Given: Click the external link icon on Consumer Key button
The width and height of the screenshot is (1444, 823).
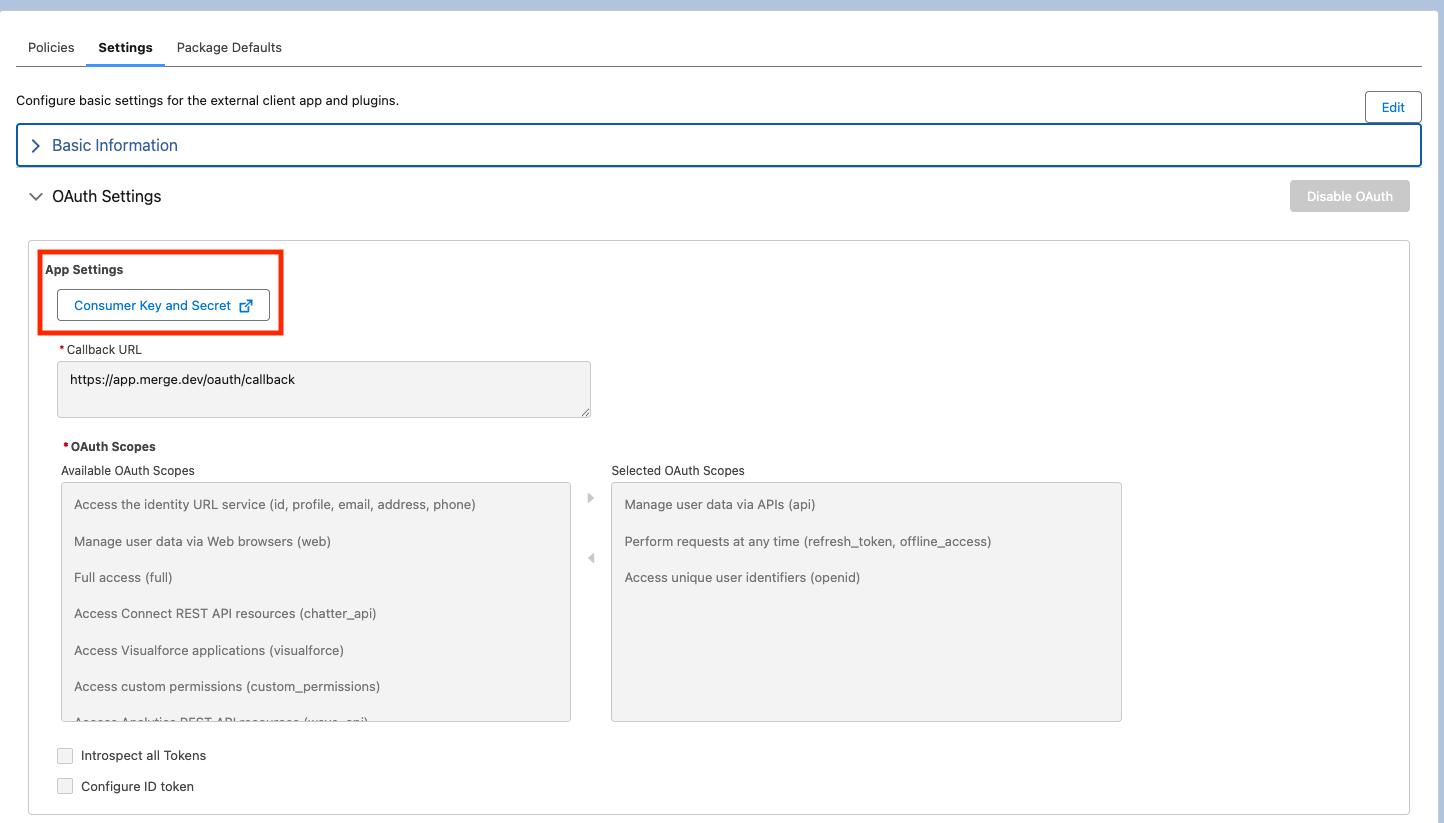Looking at the screenshot, I should pyautogui.click(x=246, y=306).
